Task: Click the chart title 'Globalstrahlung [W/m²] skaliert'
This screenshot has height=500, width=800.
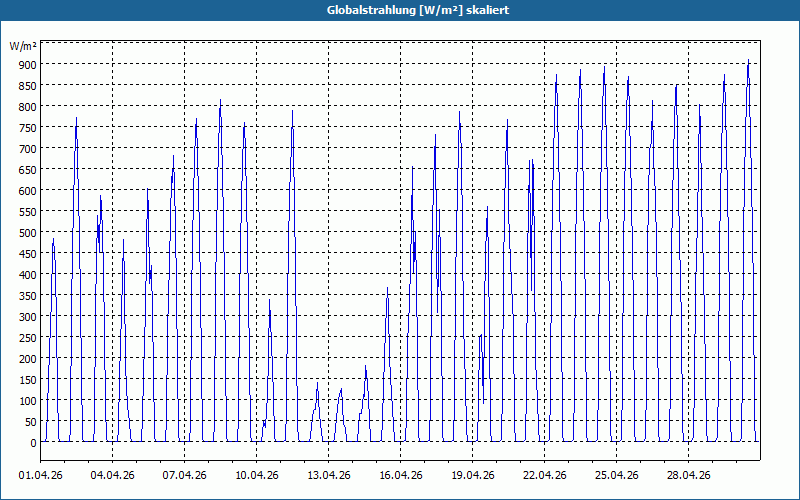Action: 418,10
